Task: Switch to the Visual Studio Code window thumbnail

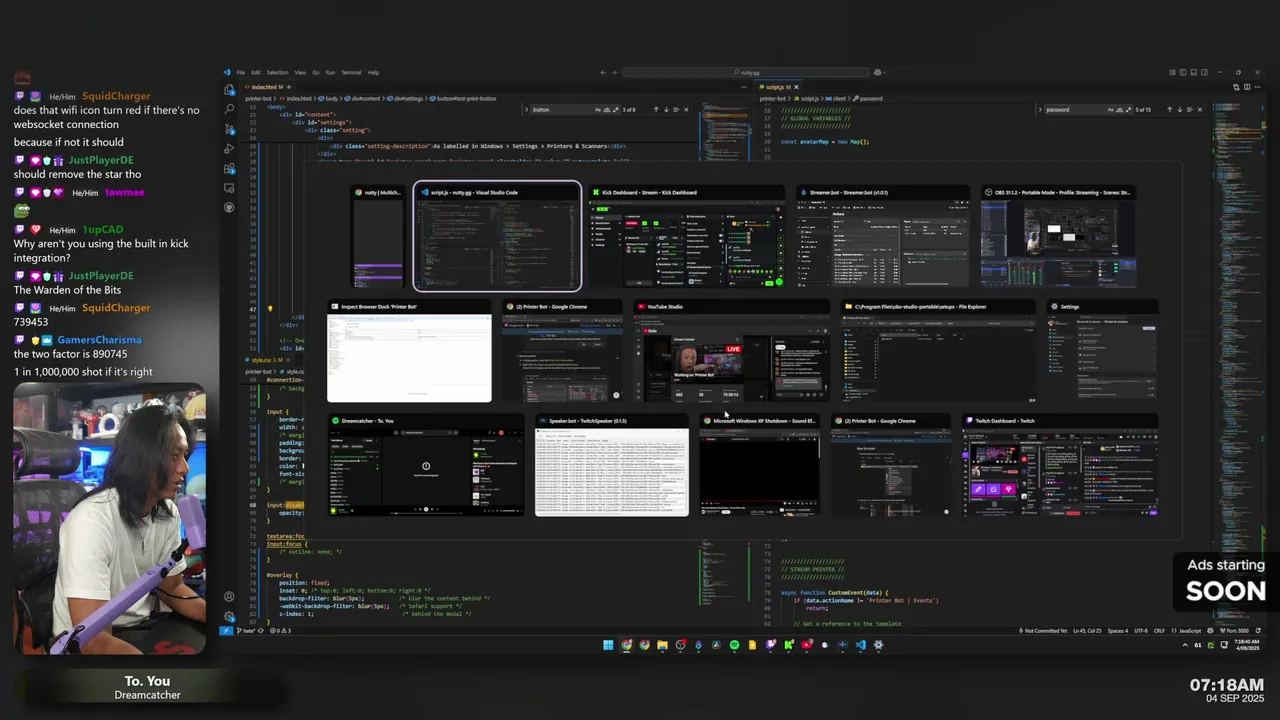Action: [x=497, y=236]
